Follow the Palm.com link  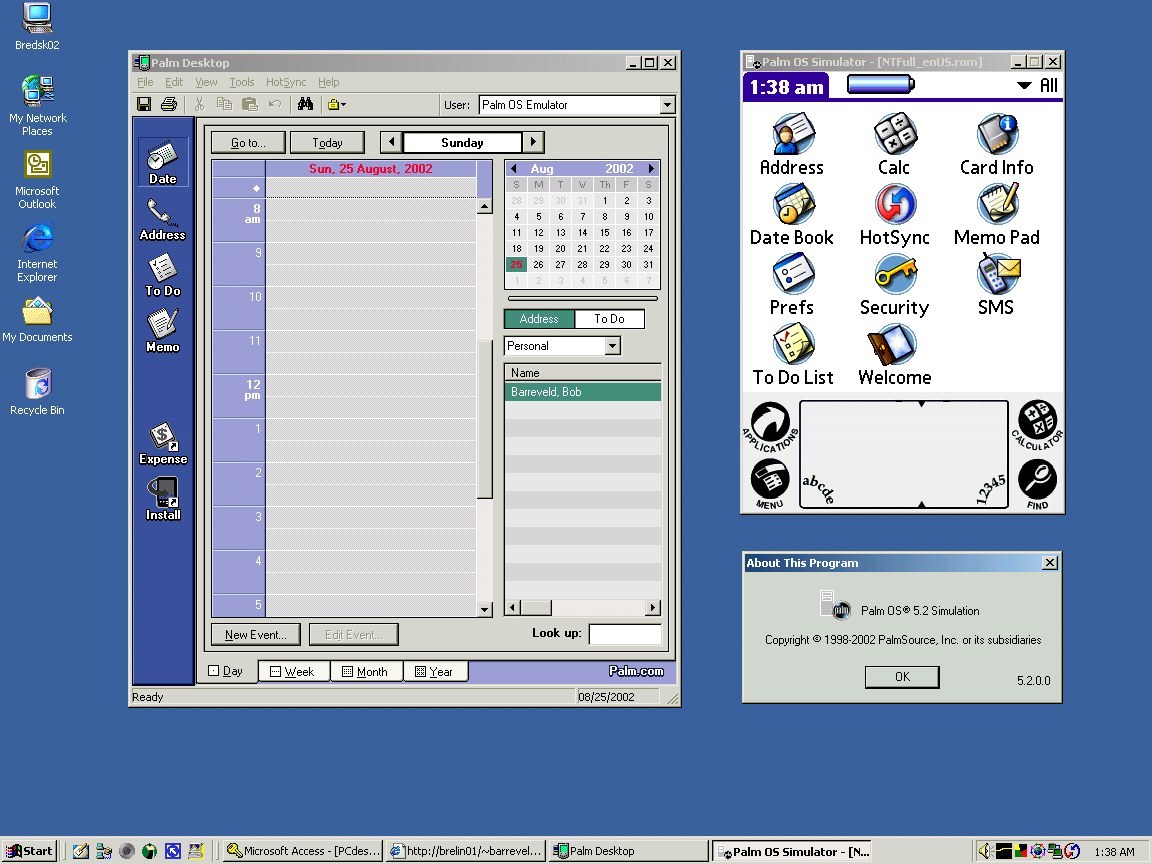click(636, 671)
